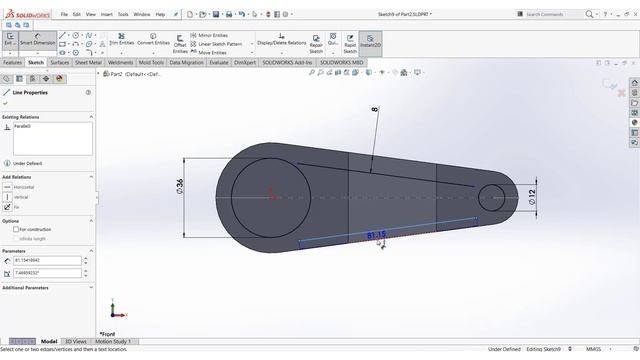Viewport: 640px width, 360px height.
Task: Open SOLIDWORKS Resources home icon in task pane
Action: (634, 83)
